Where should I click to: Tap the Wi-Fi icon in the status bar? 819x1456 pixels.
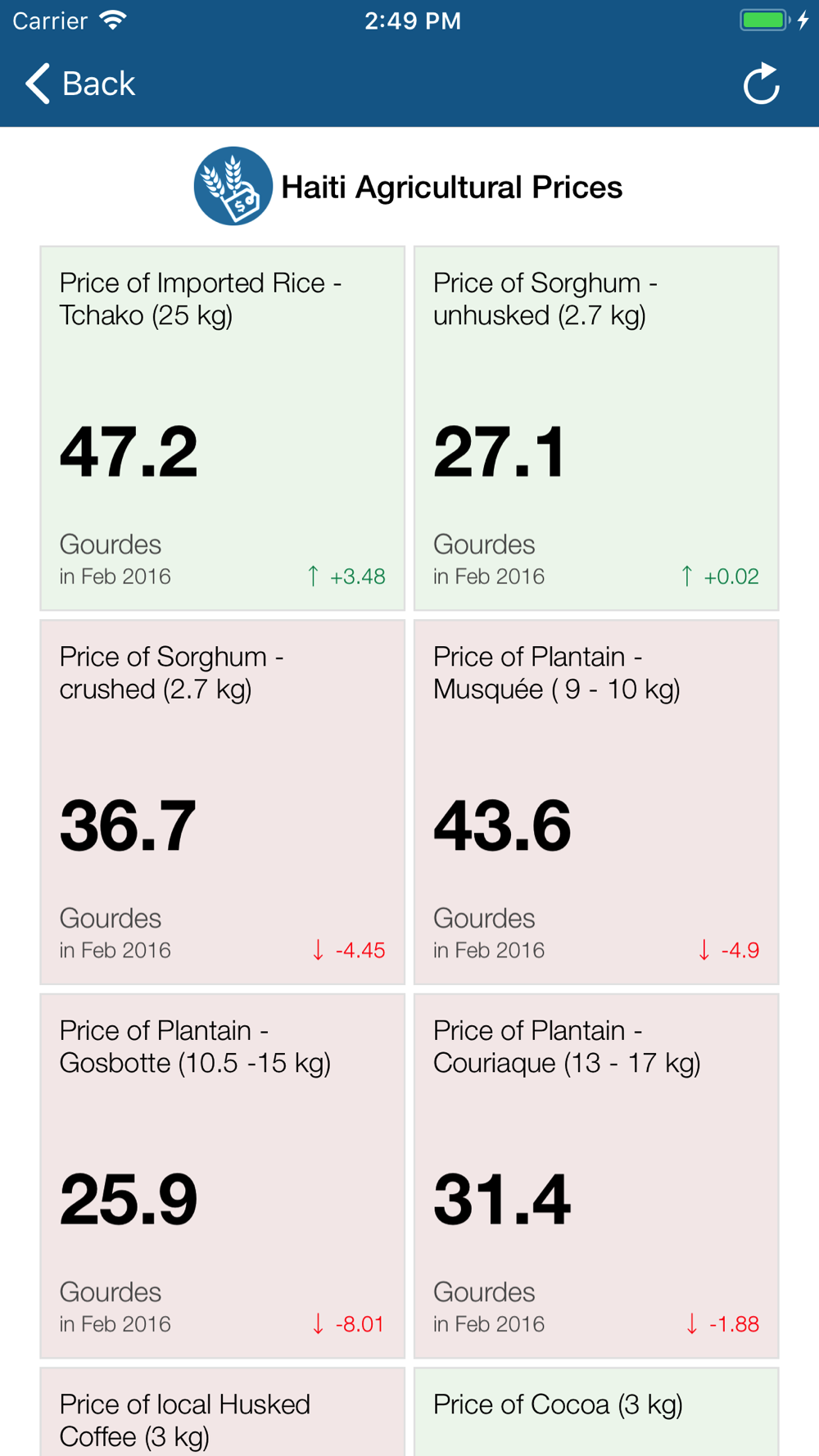[x=112, y=20]
